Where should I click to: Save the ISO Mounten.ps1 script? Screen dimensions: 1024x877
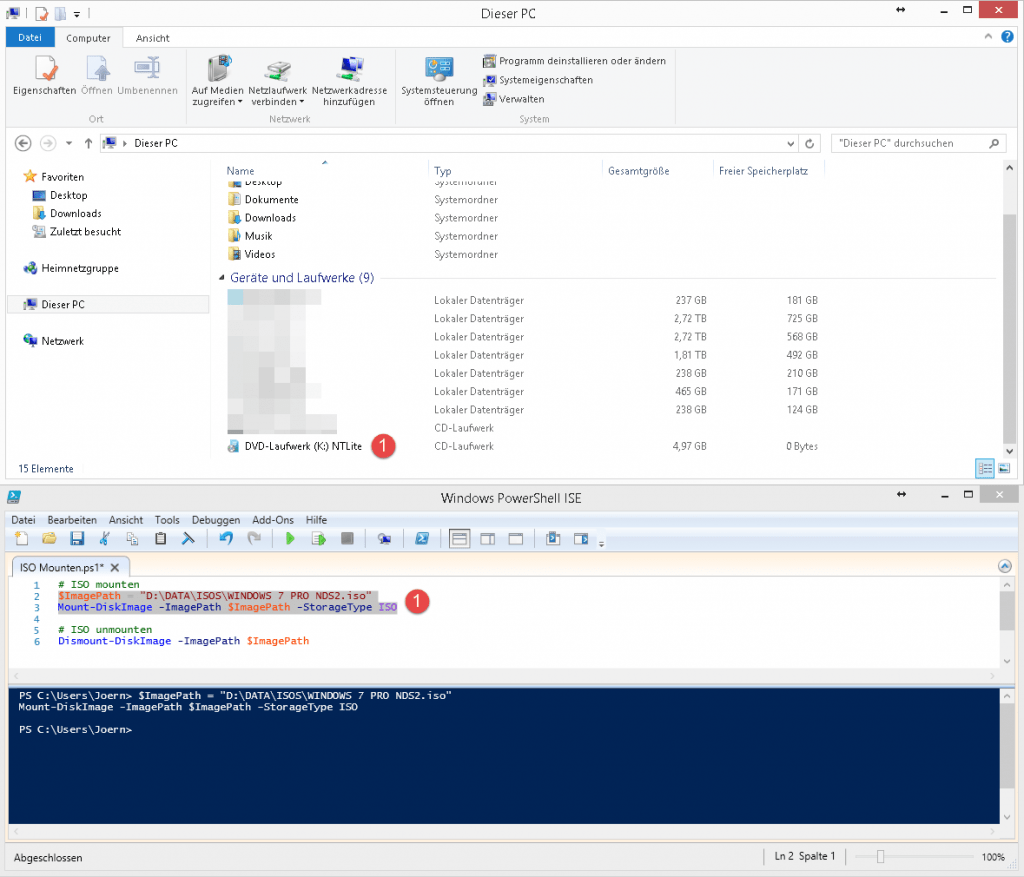click(76, 538)
